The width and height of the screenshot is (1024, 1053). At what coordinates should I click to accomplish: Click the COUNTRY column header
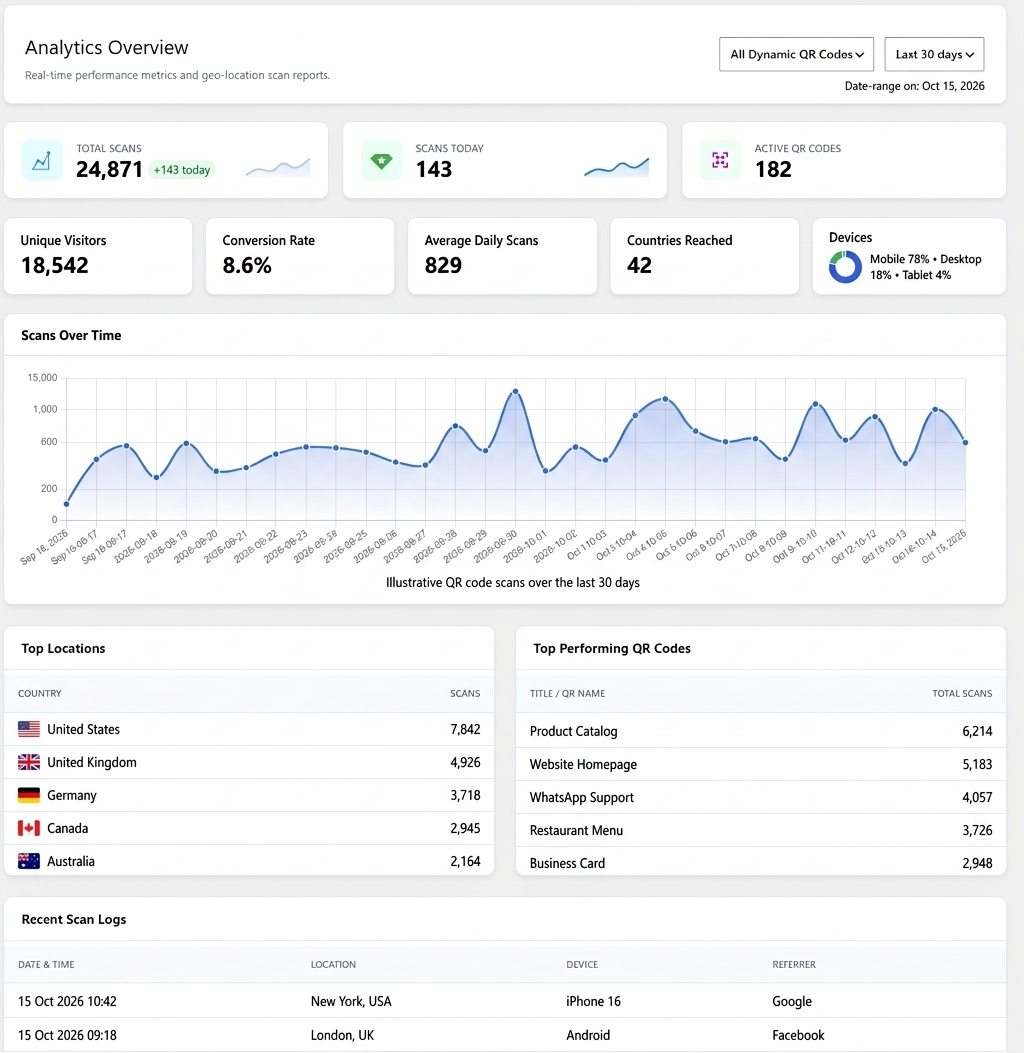pos(40,693)
